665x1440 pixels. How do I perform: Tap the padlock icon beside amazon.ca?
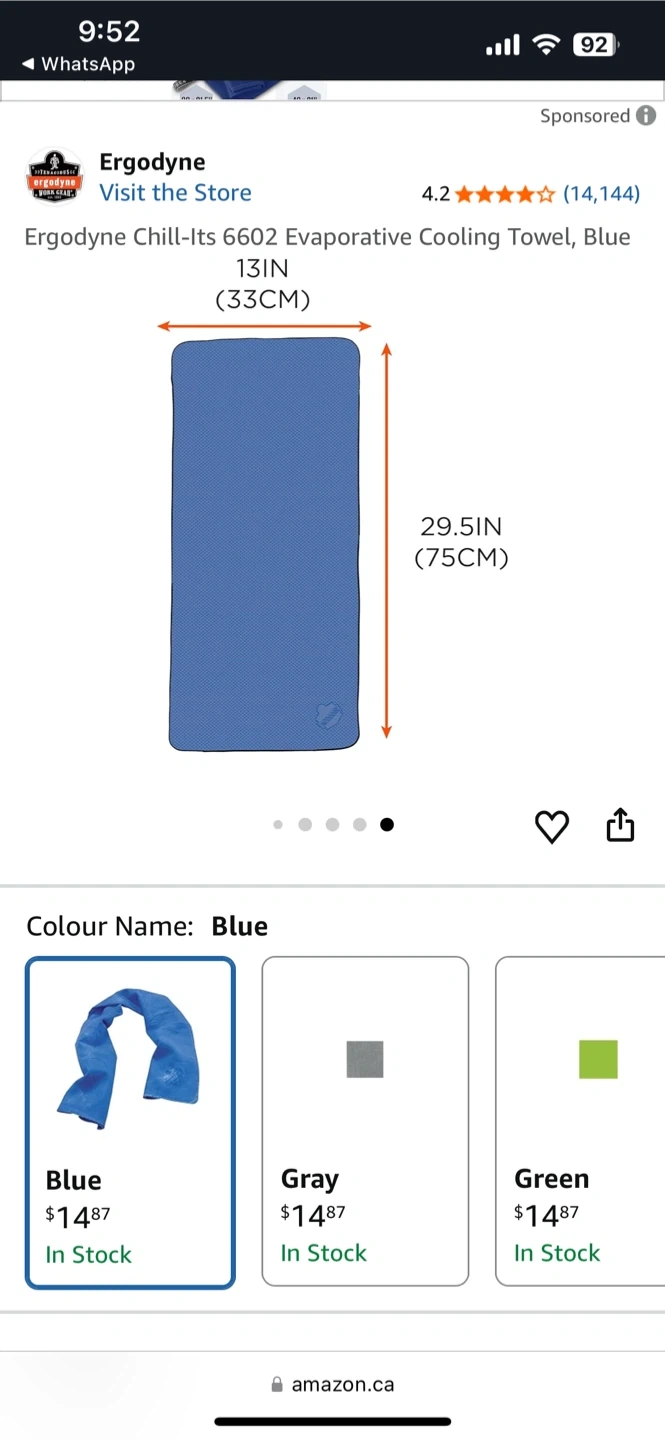(x=277, y=1385)
